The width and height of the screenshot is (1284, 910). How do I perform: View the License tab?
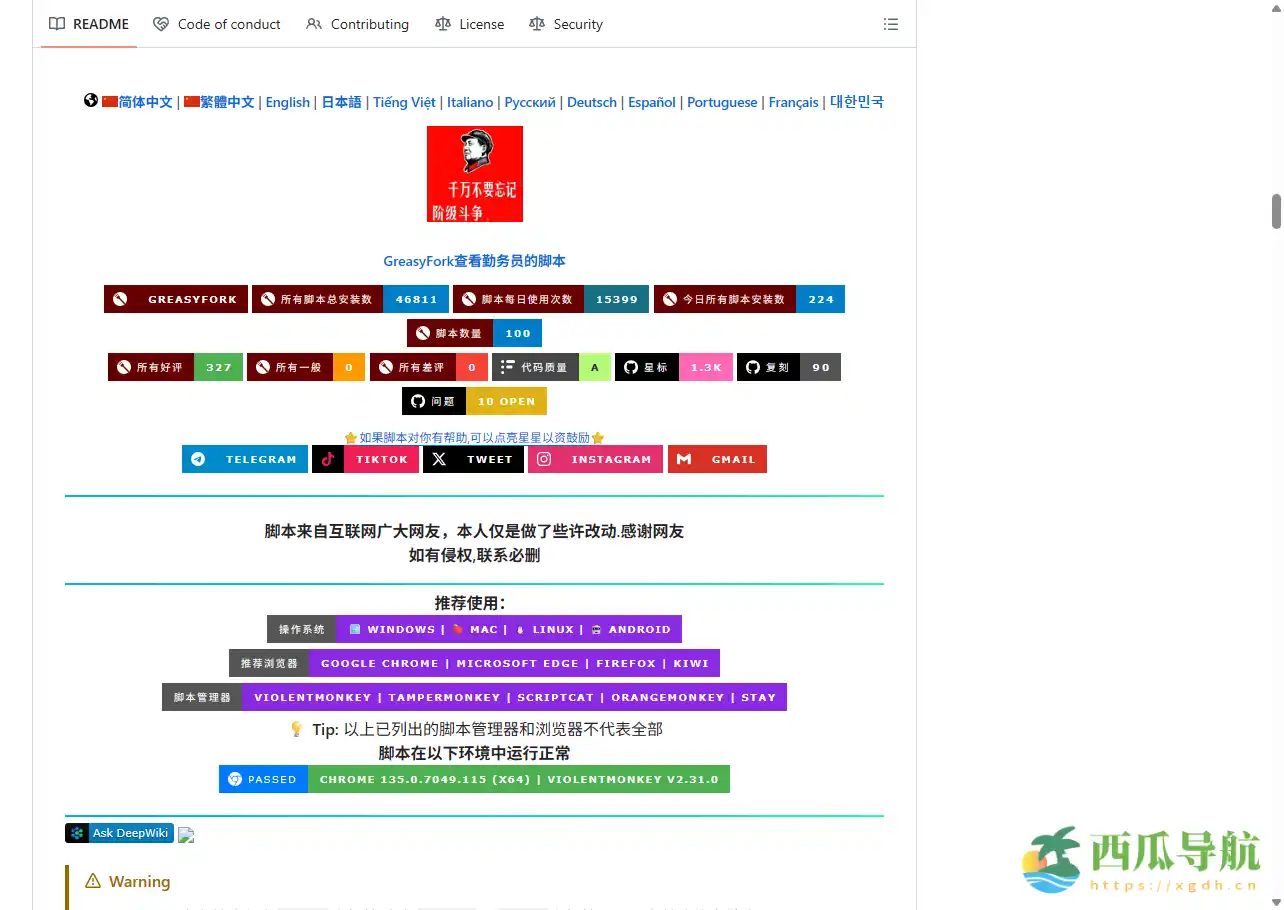(469, 24)
